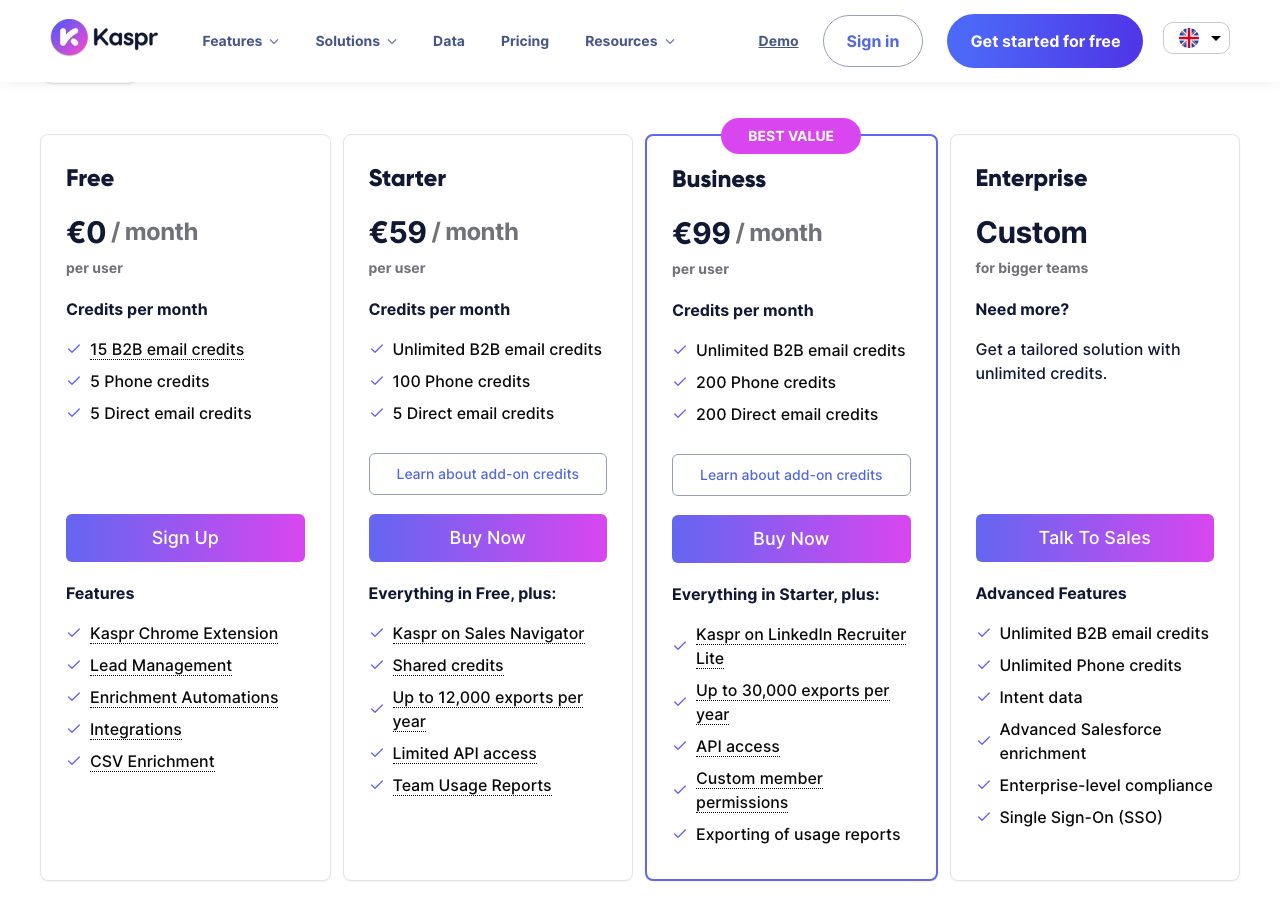Viewport: 1280px width, 900px height.
Task: Open the Data page
Action: click(x=449, y=41)
